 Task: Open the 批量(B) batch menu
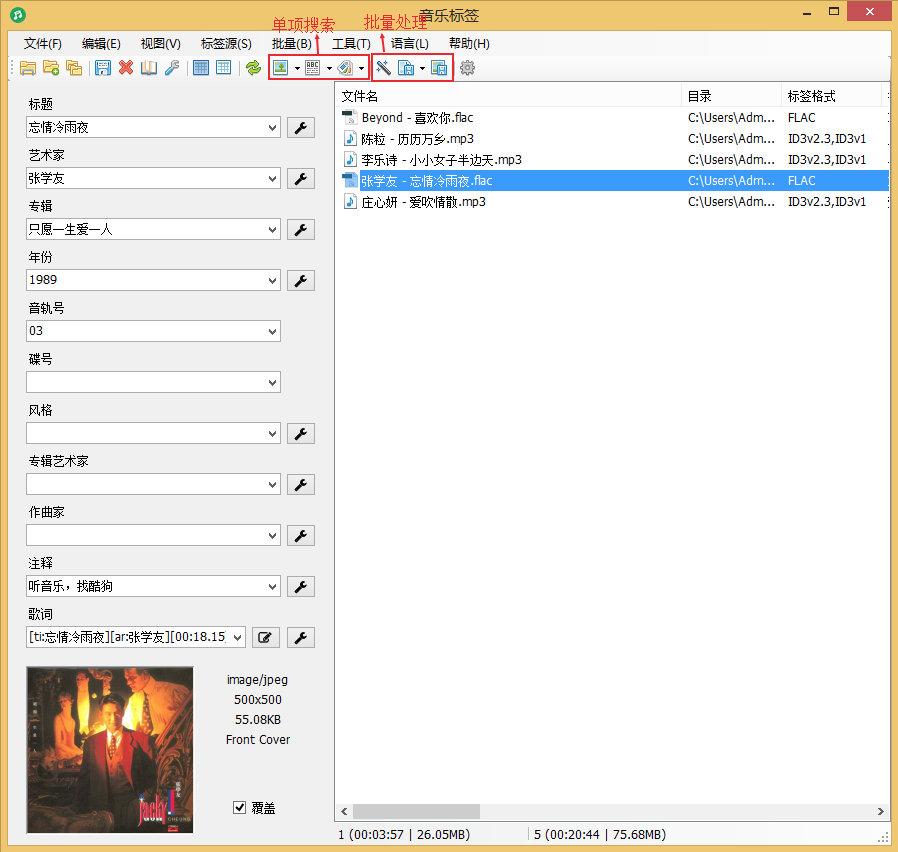coord(290,43)
